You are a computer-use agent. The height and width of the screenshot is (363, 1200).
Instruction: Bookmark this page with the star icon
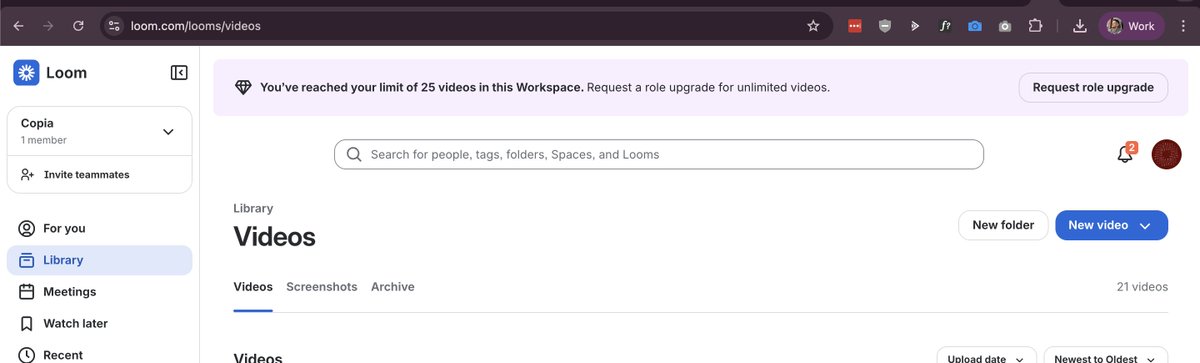tap(813, 26)
